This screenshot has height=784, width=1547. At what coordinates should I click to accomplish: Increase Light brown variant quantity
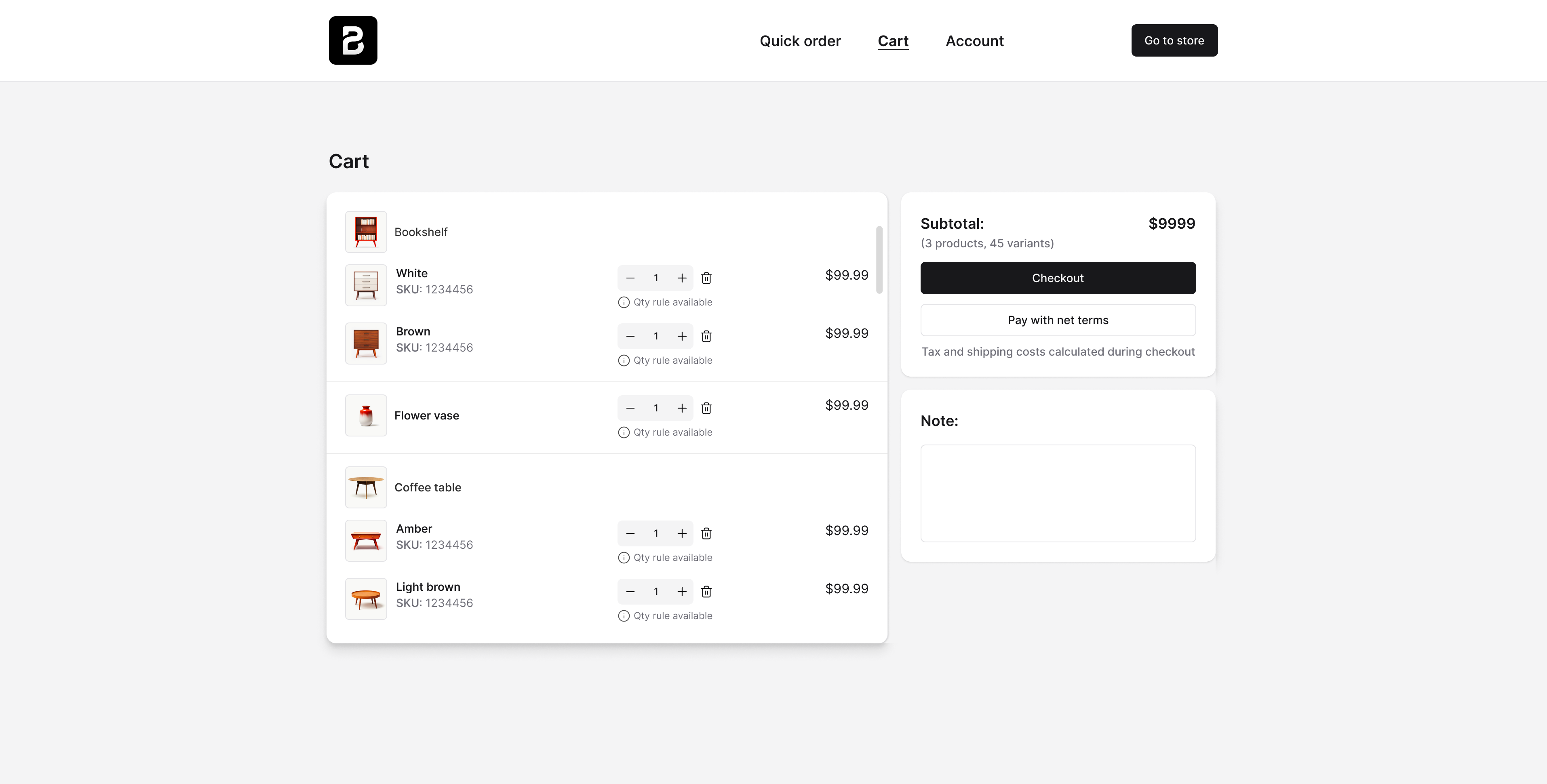coord(682,592)
